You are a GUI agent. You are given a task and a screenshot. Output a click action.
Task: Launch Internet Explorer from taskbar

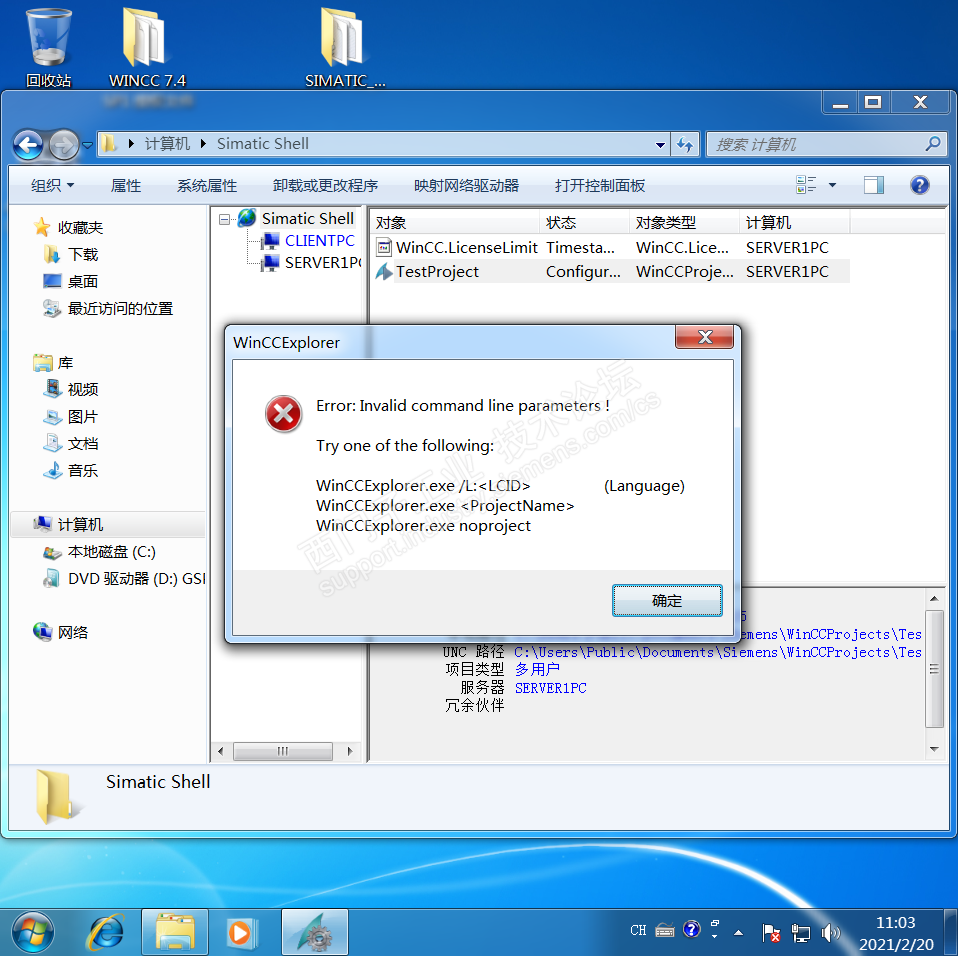pyautogui.click(x=107, y=932)
